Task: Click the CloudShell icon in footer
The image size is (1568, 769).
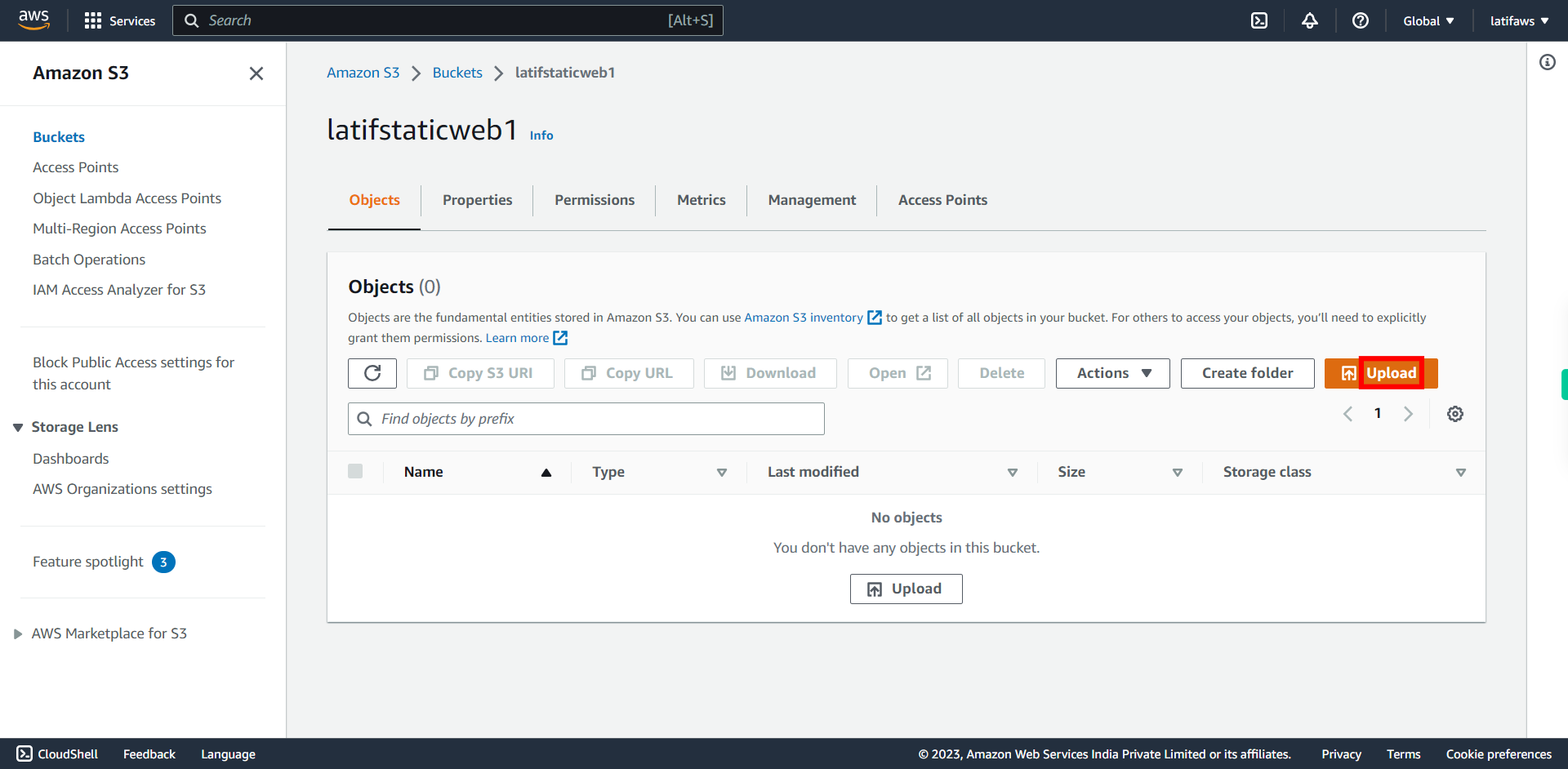Action: 24,753
